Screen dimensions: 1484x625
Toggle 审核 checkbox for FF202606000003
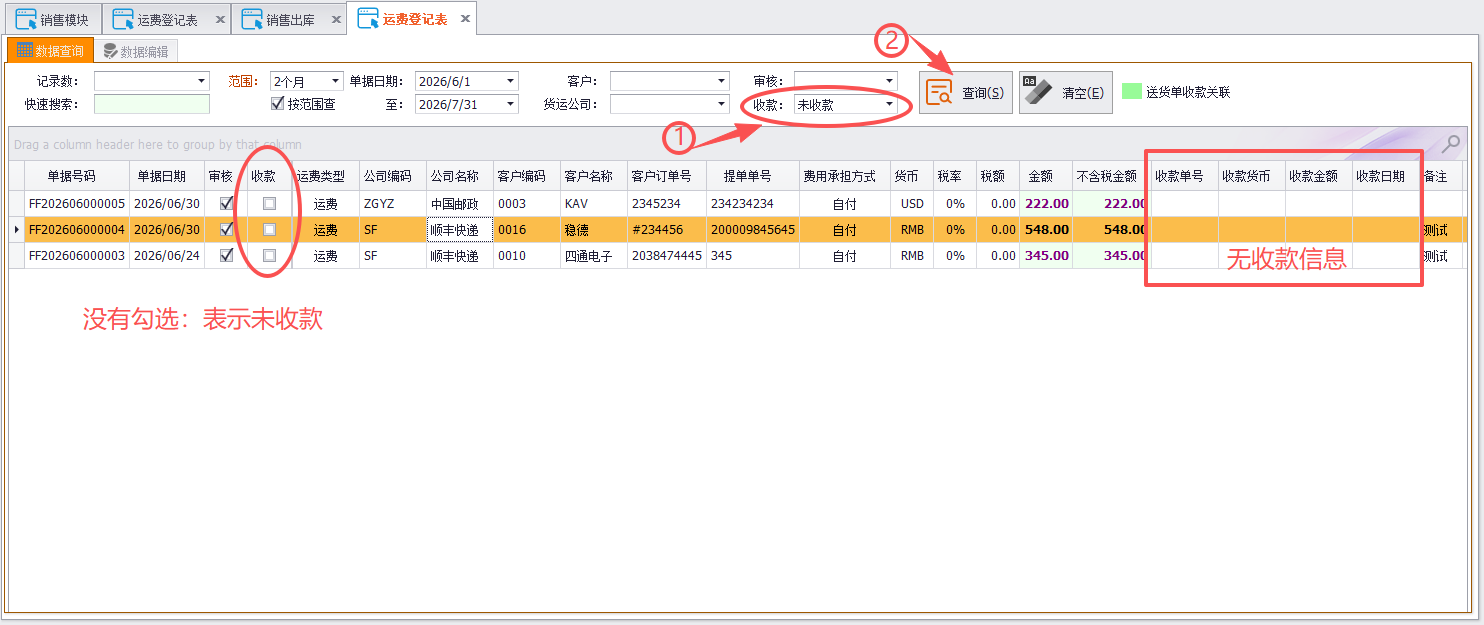pyautogui.click(x=226, y=255)
